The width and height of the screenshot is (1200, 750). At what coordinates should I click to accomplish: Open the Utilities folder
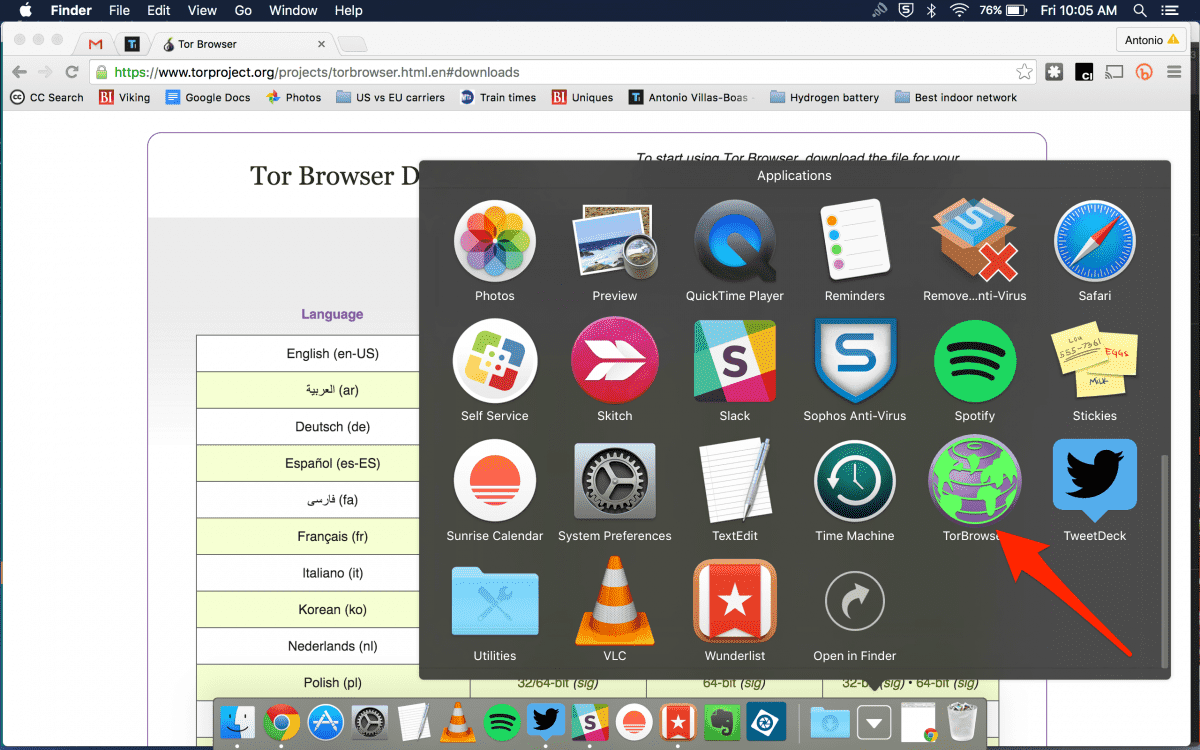point(494,602)
